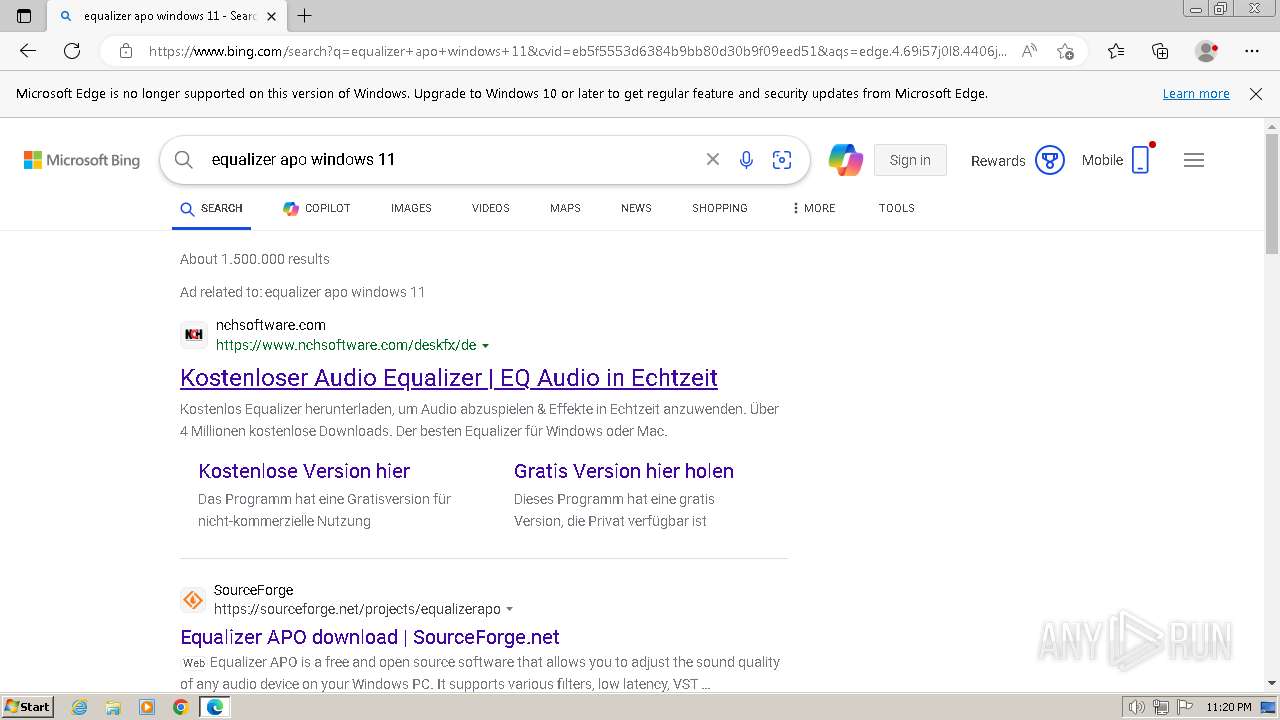Viewport: 1280px width, 720px height.
Task: Click the SourceForge favicon
Action: 192,600
